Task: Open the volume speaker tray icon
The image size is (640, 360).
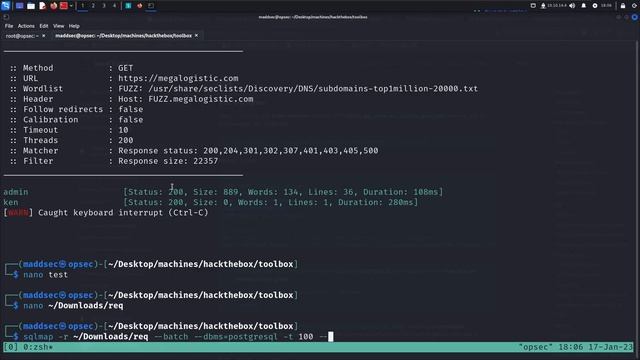Action: [x=572, y=6]
